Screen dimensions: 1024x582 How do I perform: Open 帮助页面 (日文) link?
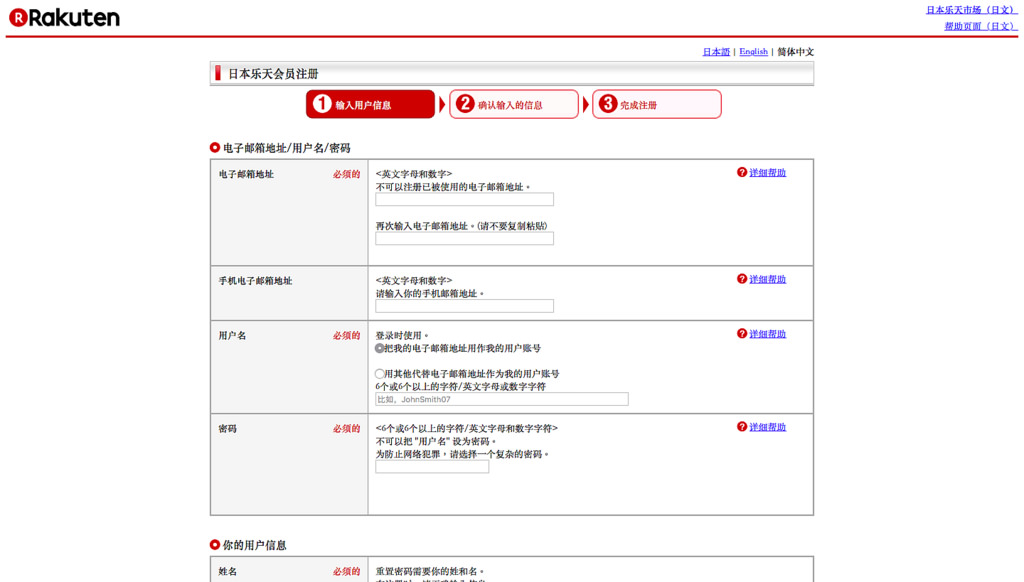[979, 27]
